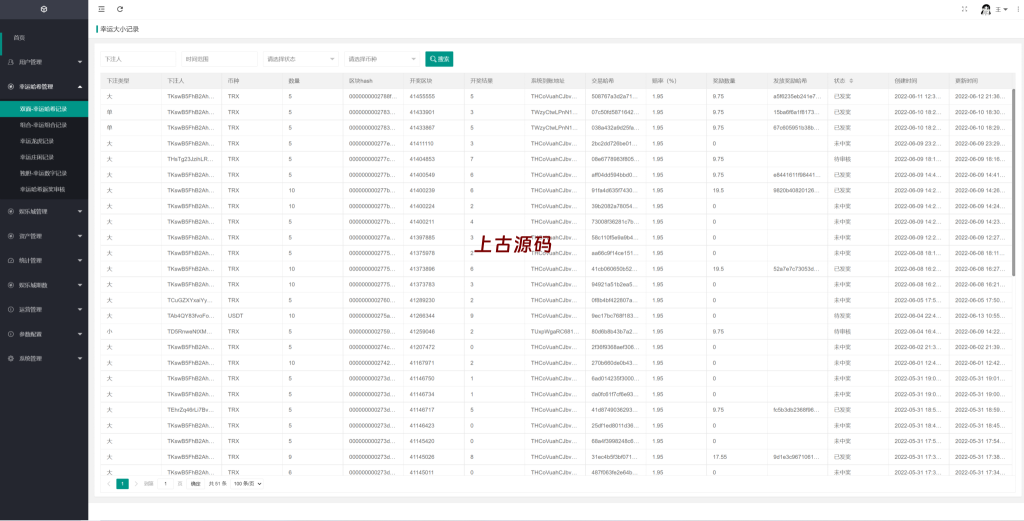Click the icon beside 幸运哈希管理
The width and height of the screenshot is (1024, 521).
[x=11, y=86]
